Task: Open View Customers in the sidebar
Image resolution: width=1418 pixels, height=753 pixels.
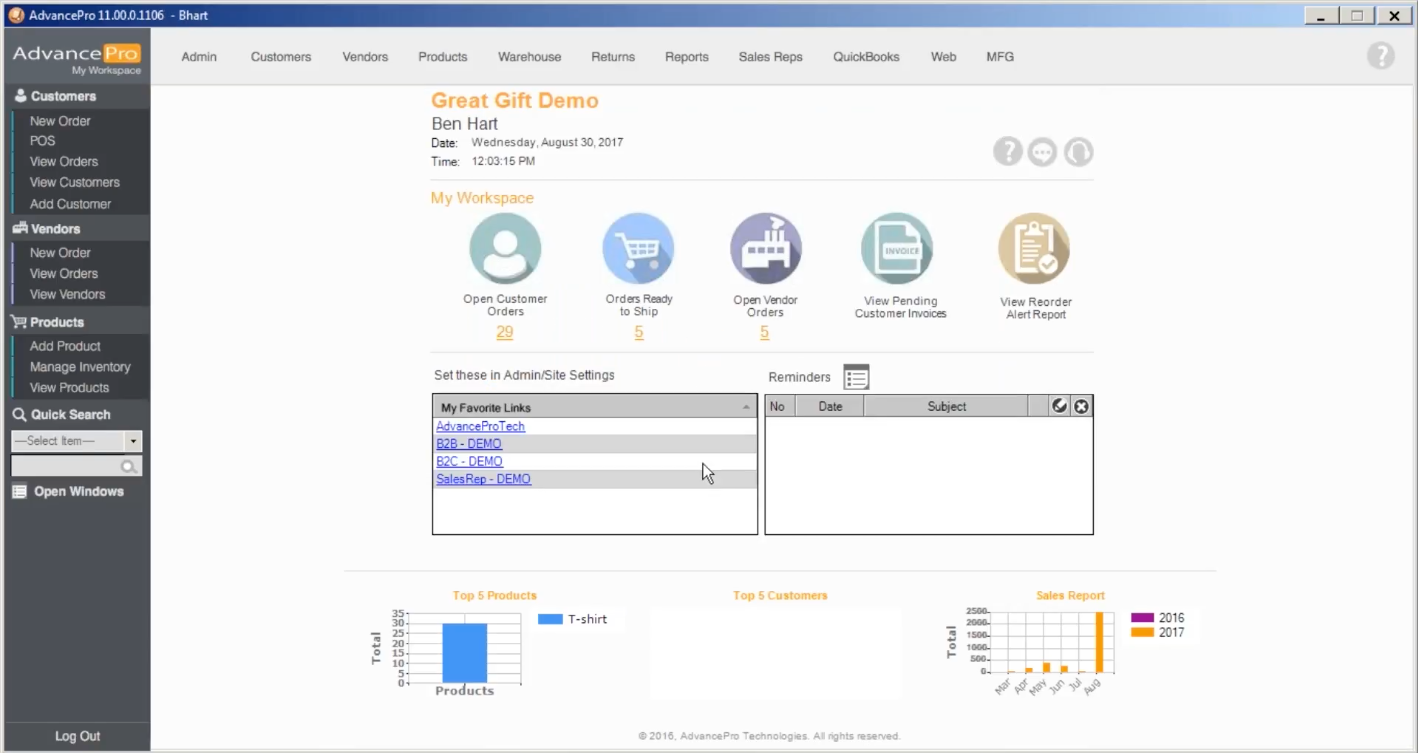Action: tap(75, 183)
